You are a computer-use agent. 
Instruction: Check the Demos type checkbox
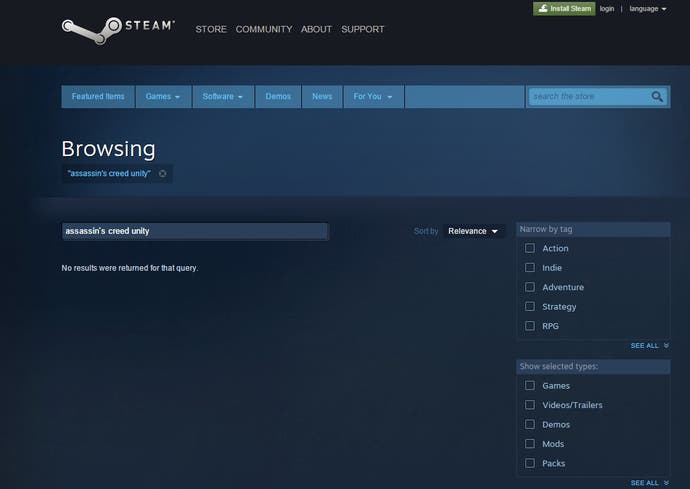(x=530, y=424)
